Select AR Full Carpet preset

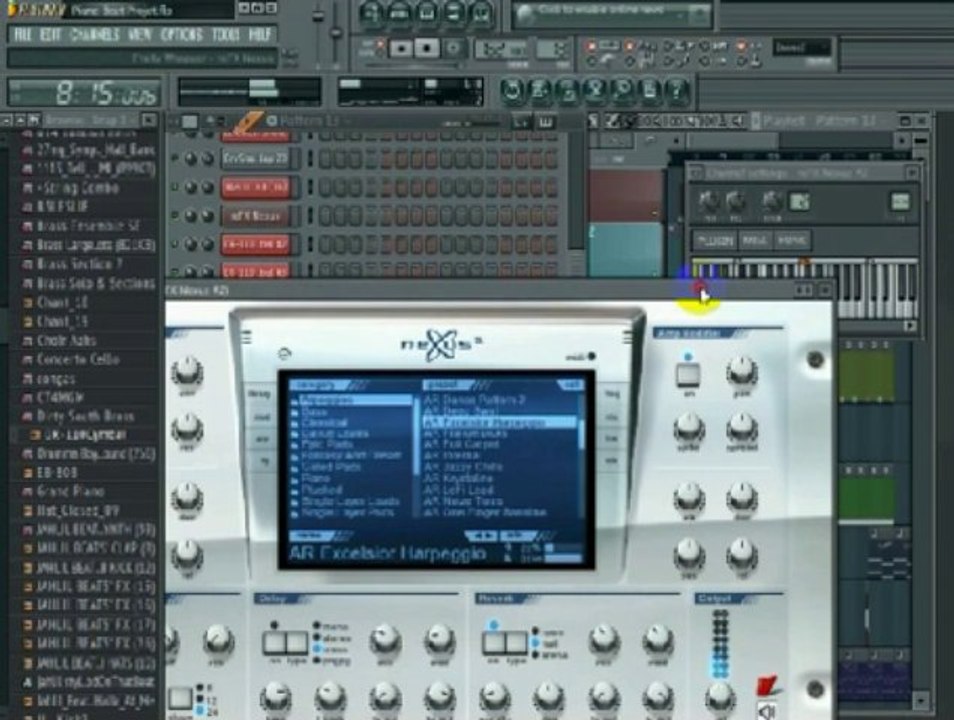pos(461,445)
